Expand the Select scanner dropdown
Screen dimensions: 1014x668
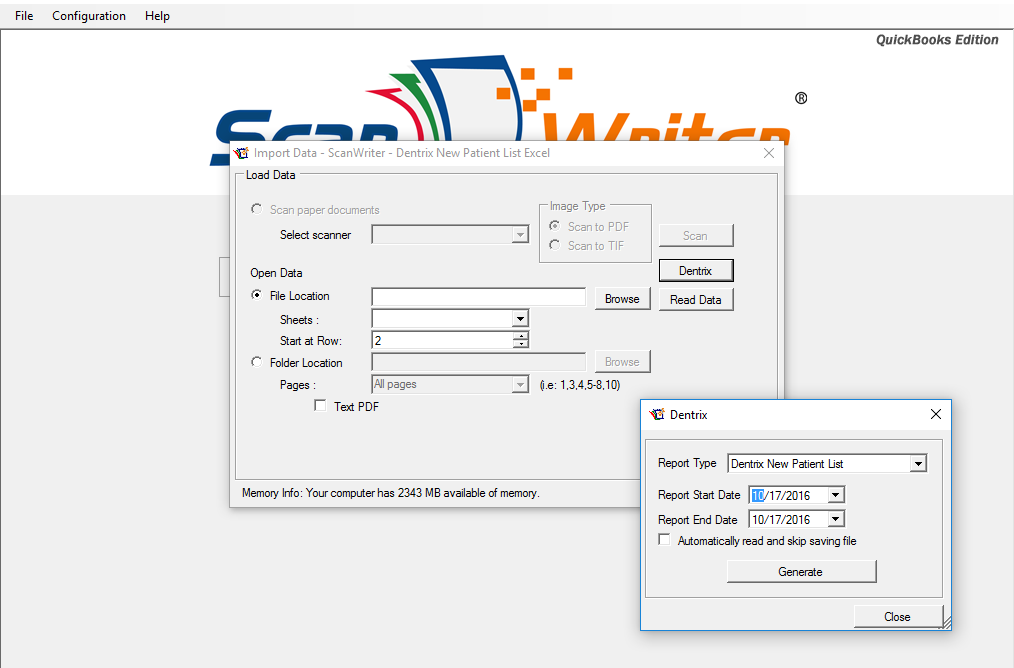click(520, 235)
